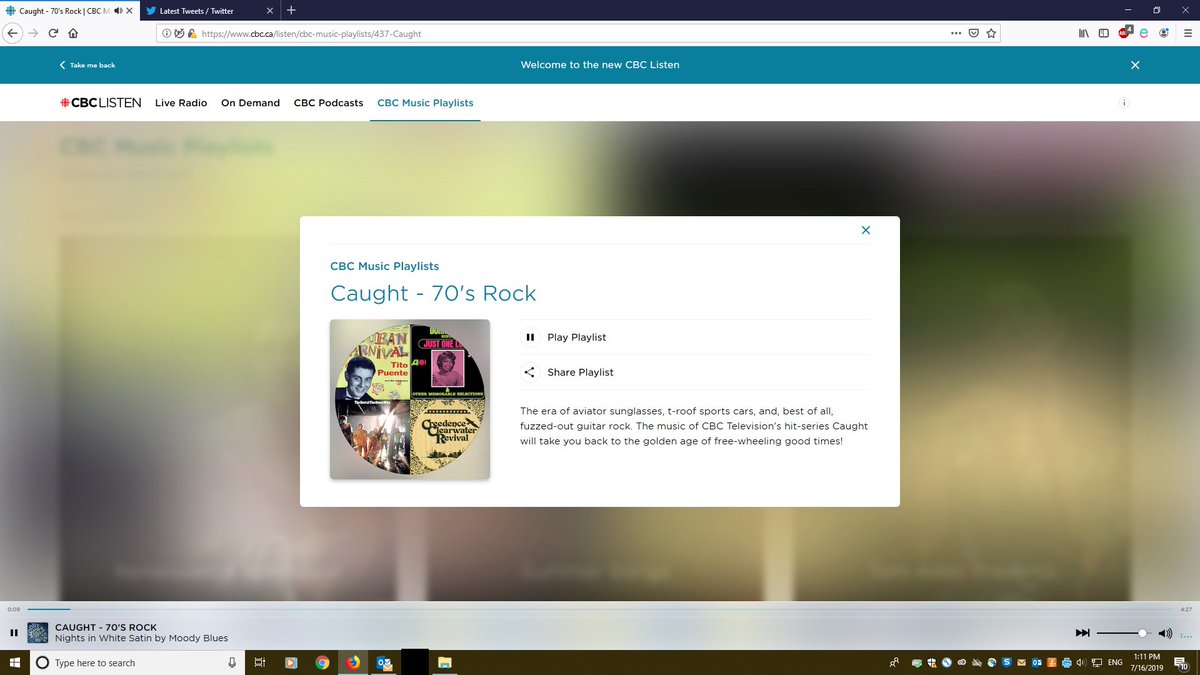Image resolution: width=1200 pixels, height=675 pixels.
Task: Go forward in the browser
Action: tap(32, 32)
